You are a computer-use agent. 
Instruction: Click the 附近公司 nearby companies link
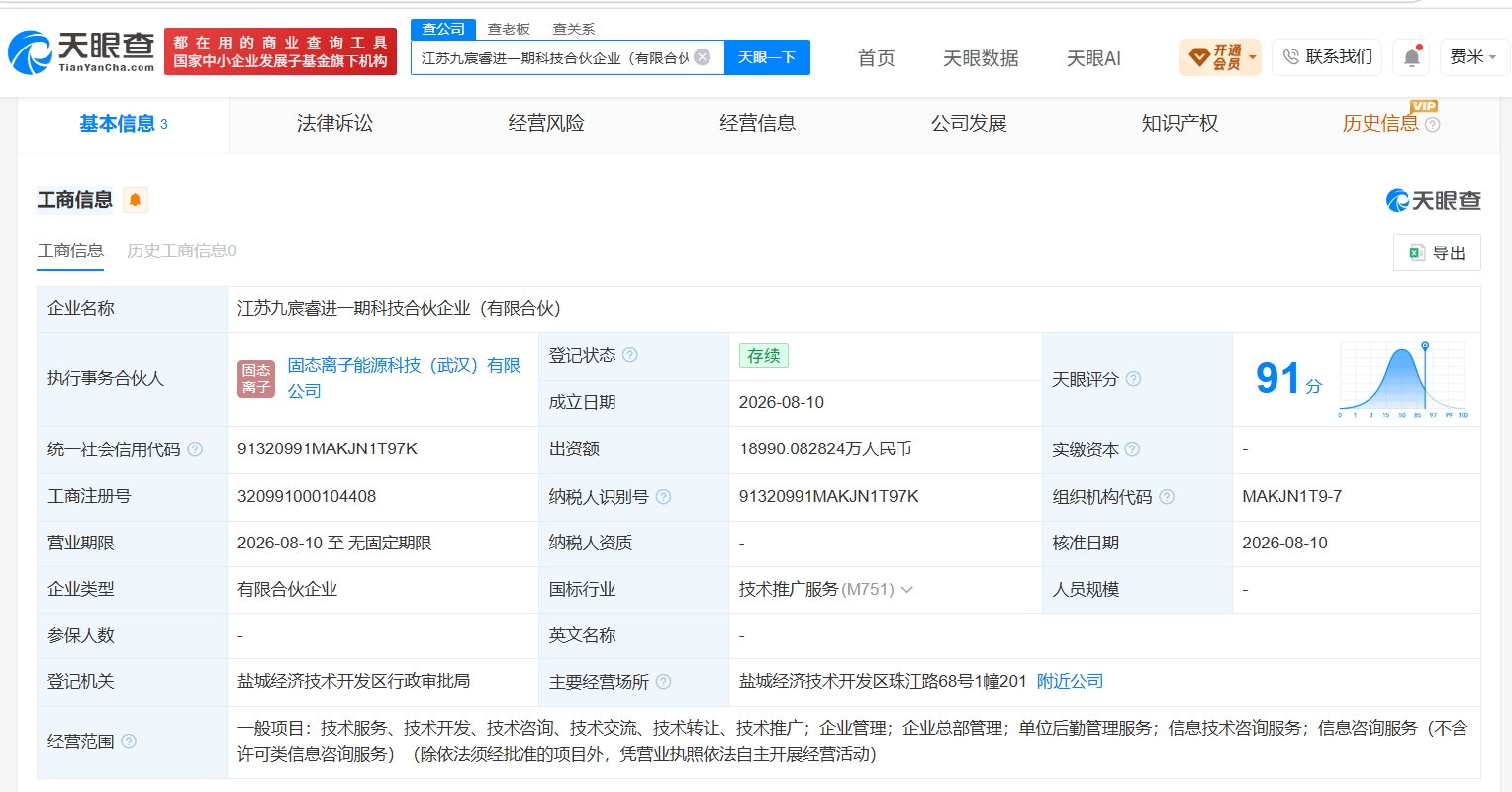1070,682
